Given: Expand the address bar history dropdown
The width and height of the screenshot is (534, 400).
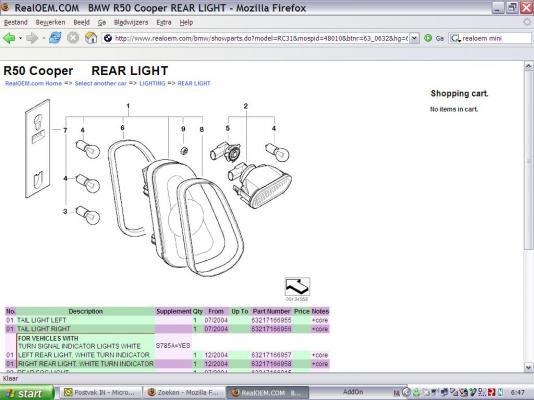Looking at the screenshot, I should (x=414, y=38).
